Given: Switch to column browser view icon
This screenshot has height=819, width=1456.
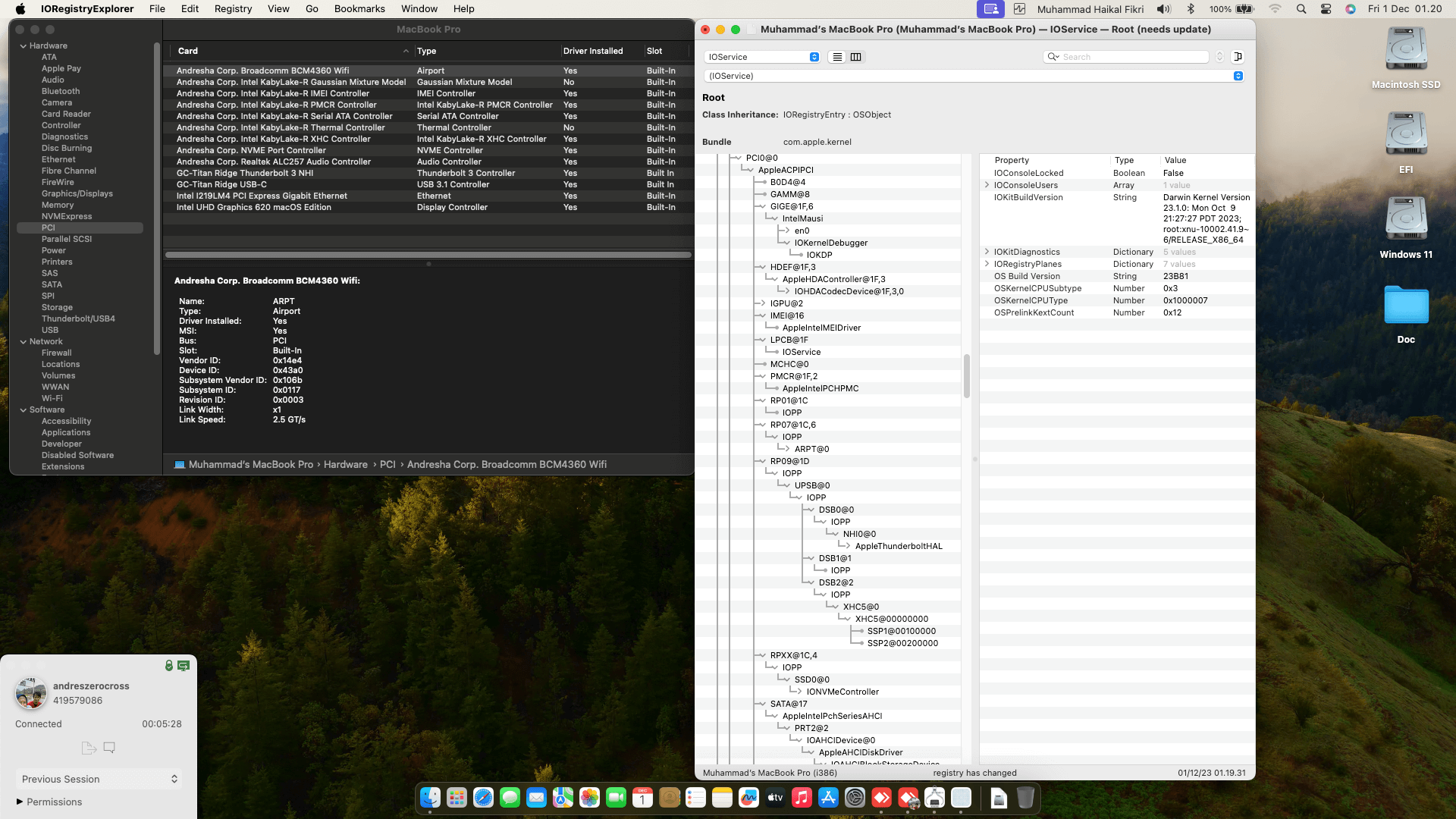Looking at the screenshot, I should pyautogui.click(x=856, y=57).
